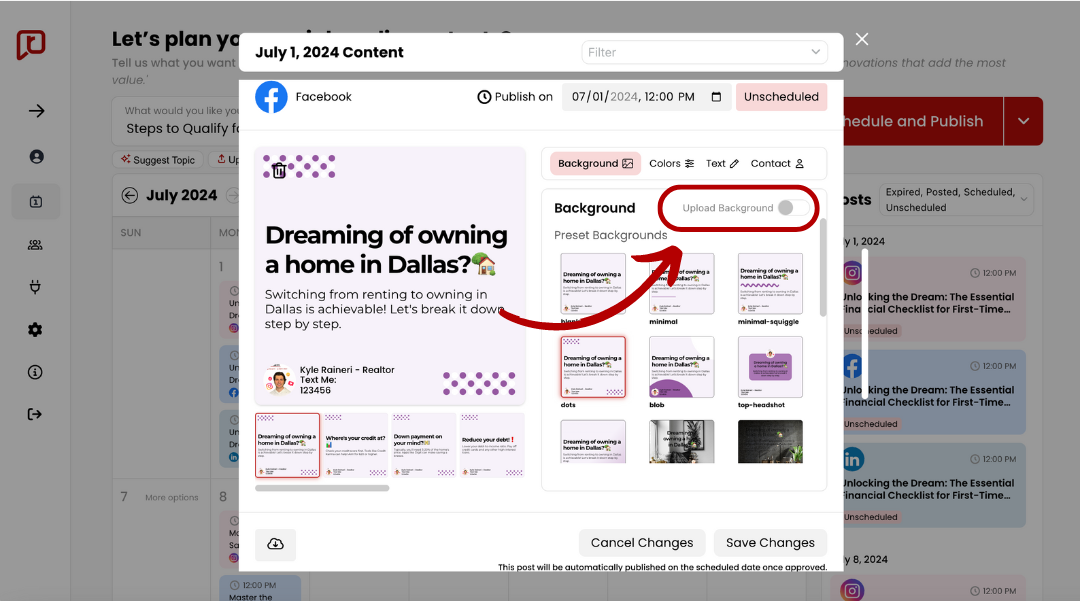Open integrations plug icon in sidebar
This screenshot has width=1080, height=601.
coord(35,287)
